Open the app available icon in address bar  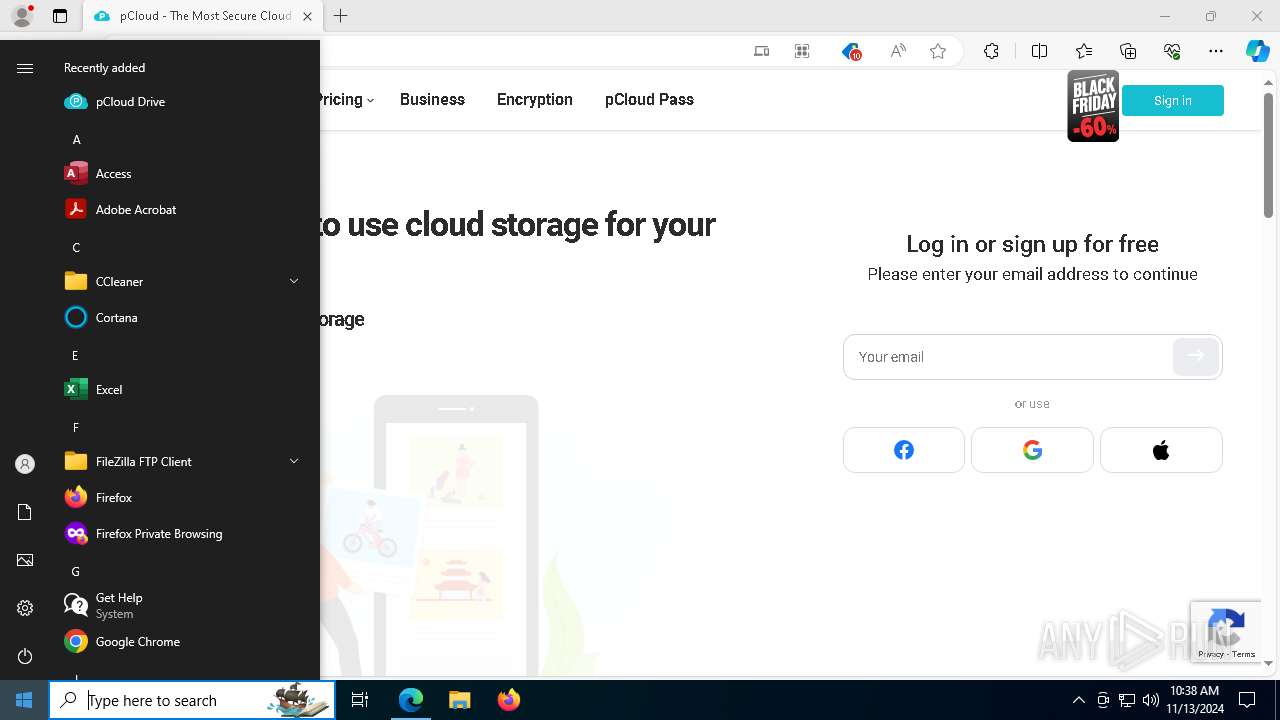click(802, 51)
